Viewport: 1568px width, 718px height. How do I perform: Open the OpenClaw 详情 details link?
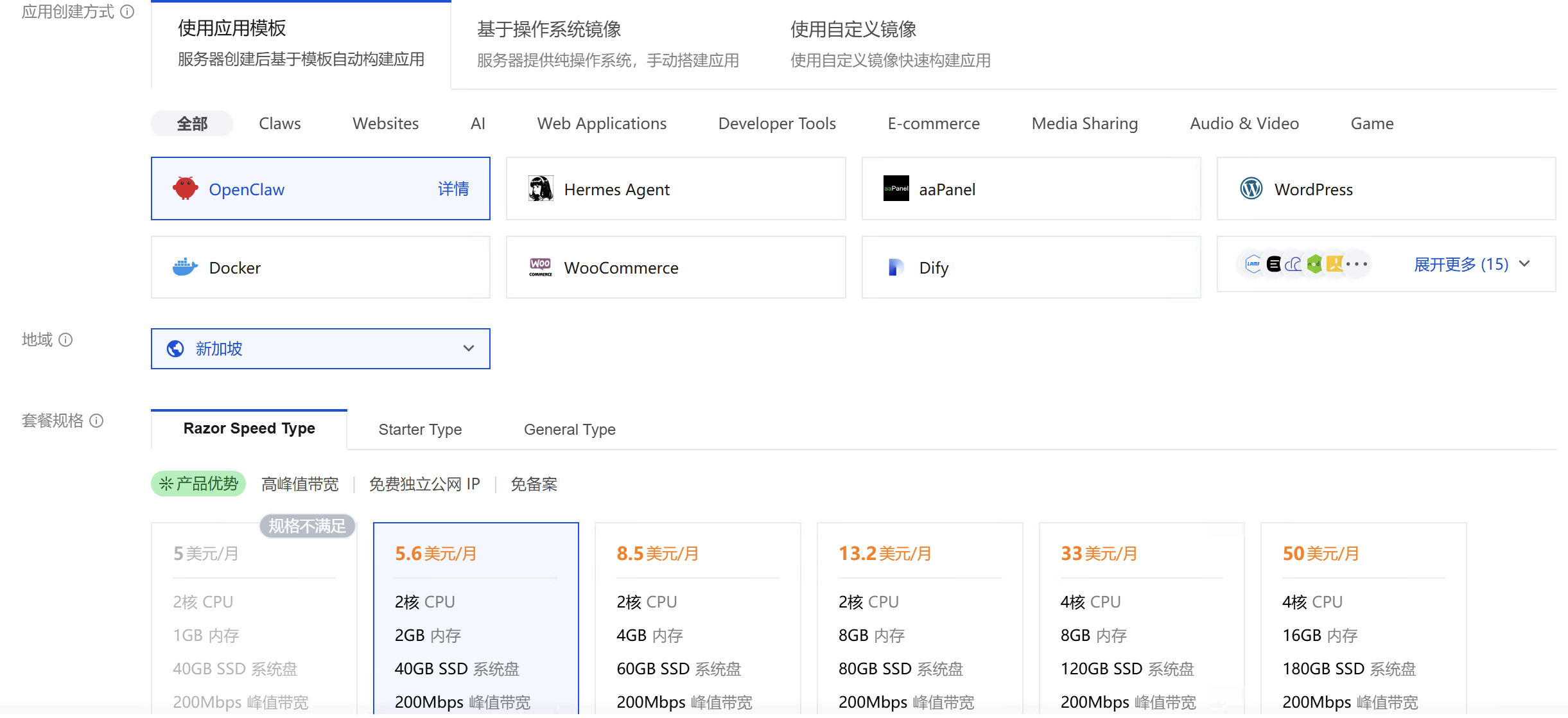(453, 189)
